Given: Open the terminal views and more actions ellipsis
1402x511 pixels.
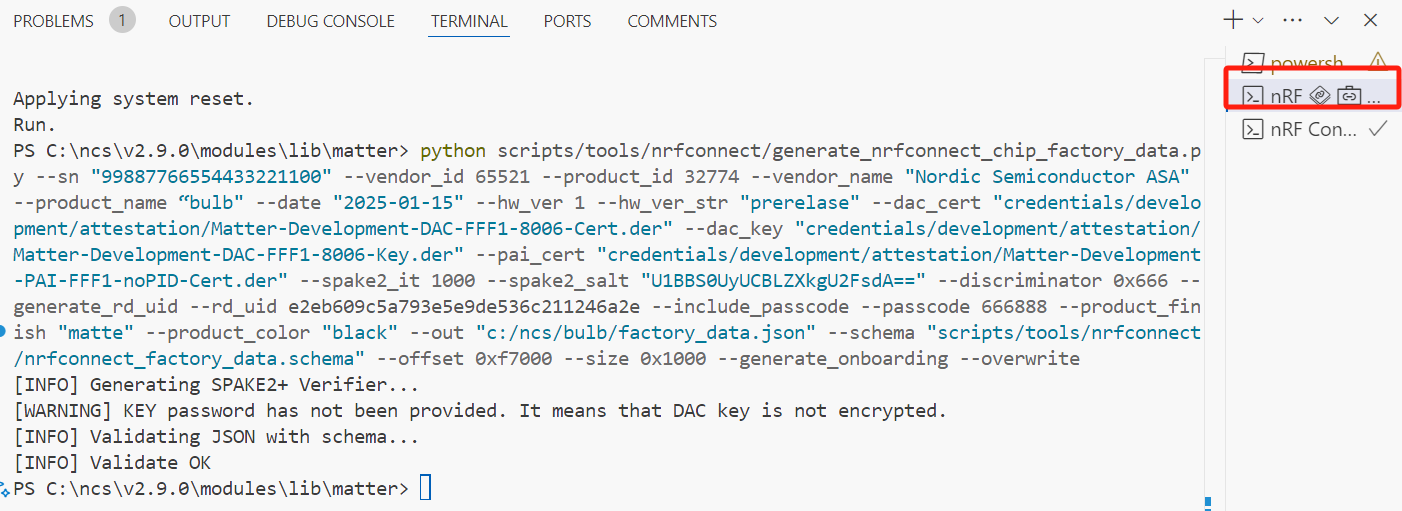Looking at the screenshot, I should coord(1292,20).
